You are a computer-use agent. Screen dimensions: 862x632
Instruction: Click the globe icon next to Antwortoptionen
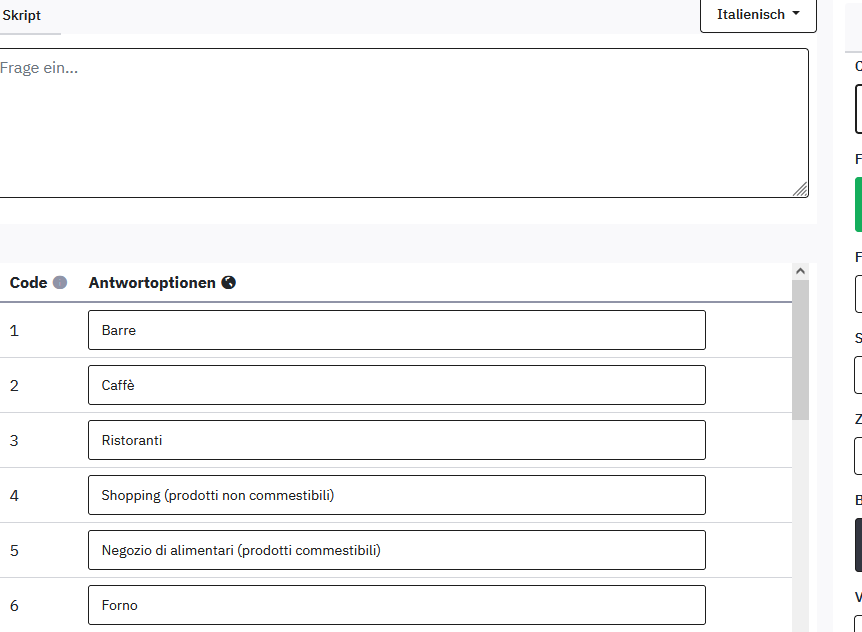pos(229,283)
